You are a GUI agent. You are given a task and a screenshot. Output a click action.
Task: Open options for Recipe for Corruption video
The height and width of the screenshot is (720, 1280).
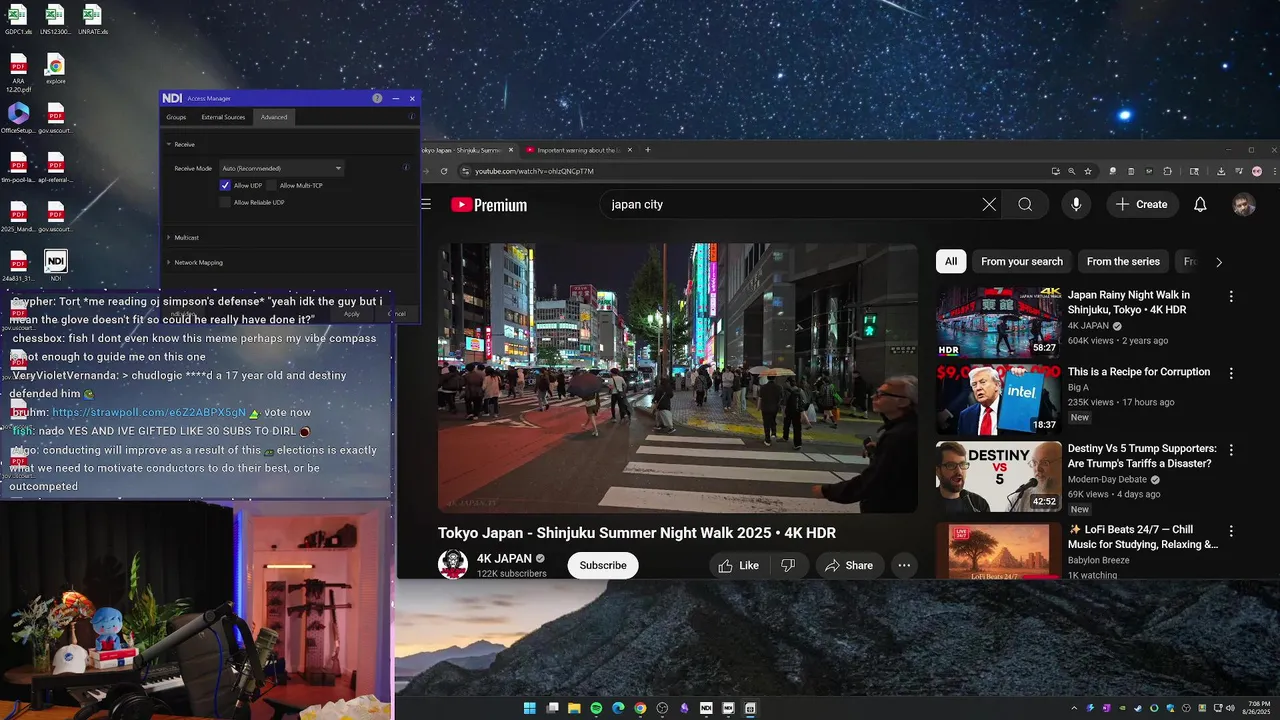point(1231,373)
